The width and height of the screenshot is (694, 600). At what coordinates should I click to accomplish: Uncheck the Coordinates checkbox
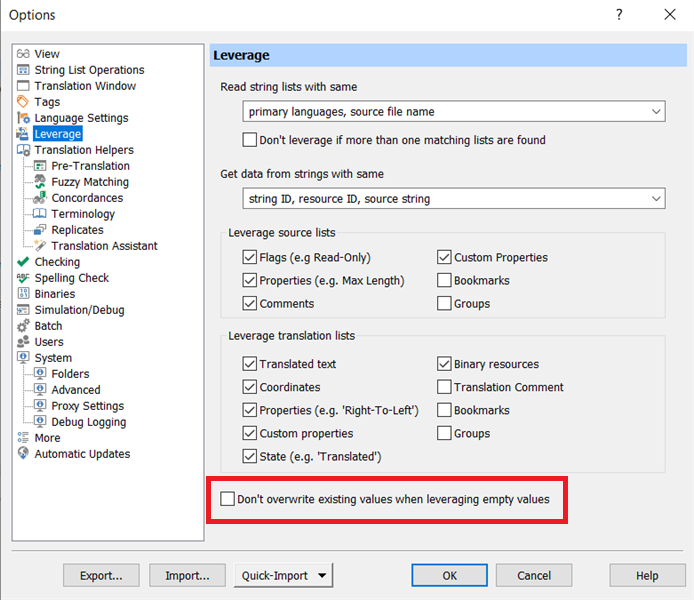tap(250, 387)
